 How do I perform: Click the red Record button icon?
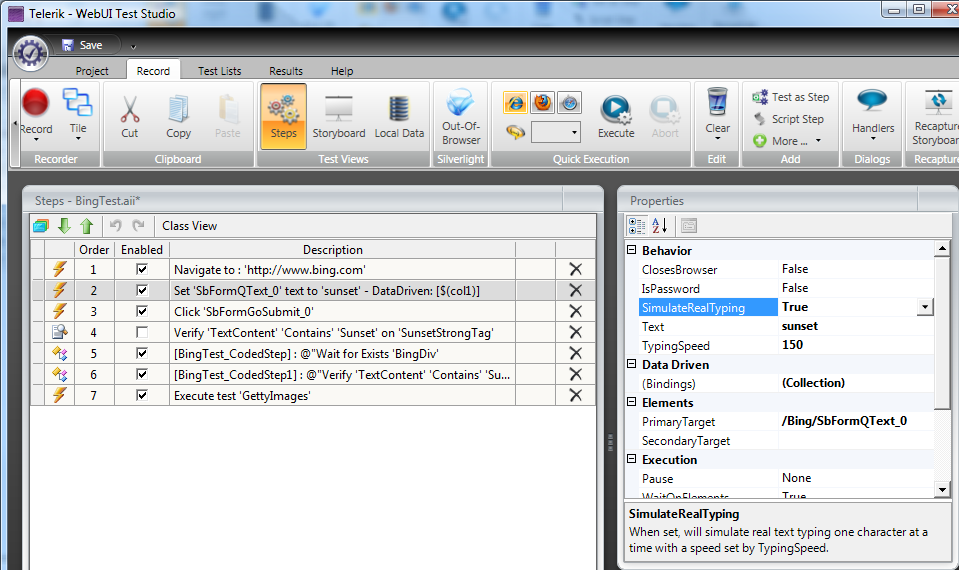pyautogui.click(x=35, y=102)
